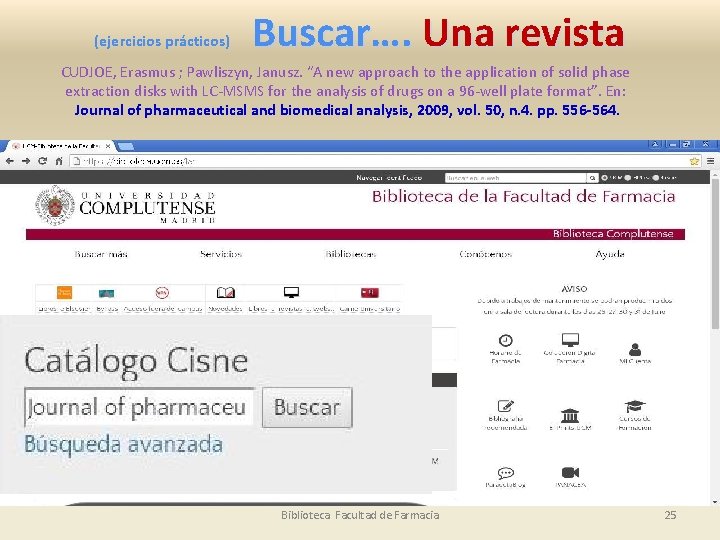Click the monitor icon for e-books and journals
This screenshot has height=540, width=720.
tap(291, 292)
